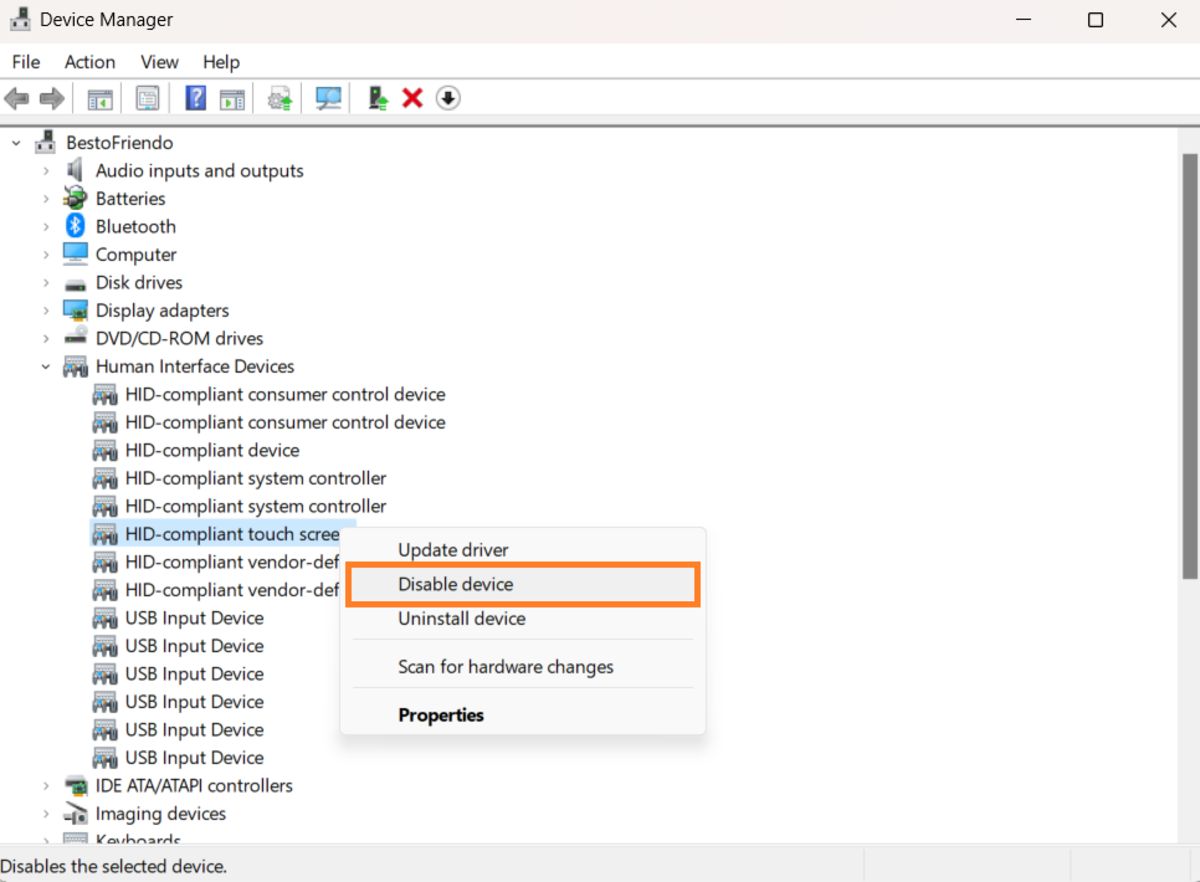Image resolution: width=1200 pixels, height=882 pixels.
Task: Collapse the Human Interface Devices category
Action: 44,366
